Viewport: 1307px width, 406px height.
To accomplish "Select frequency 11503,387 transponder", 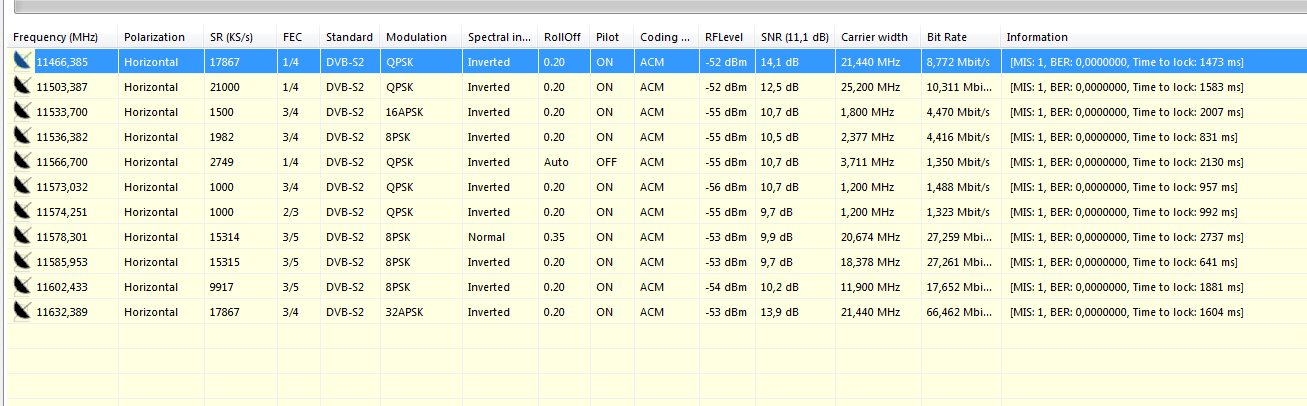I will tap(62, 87).
